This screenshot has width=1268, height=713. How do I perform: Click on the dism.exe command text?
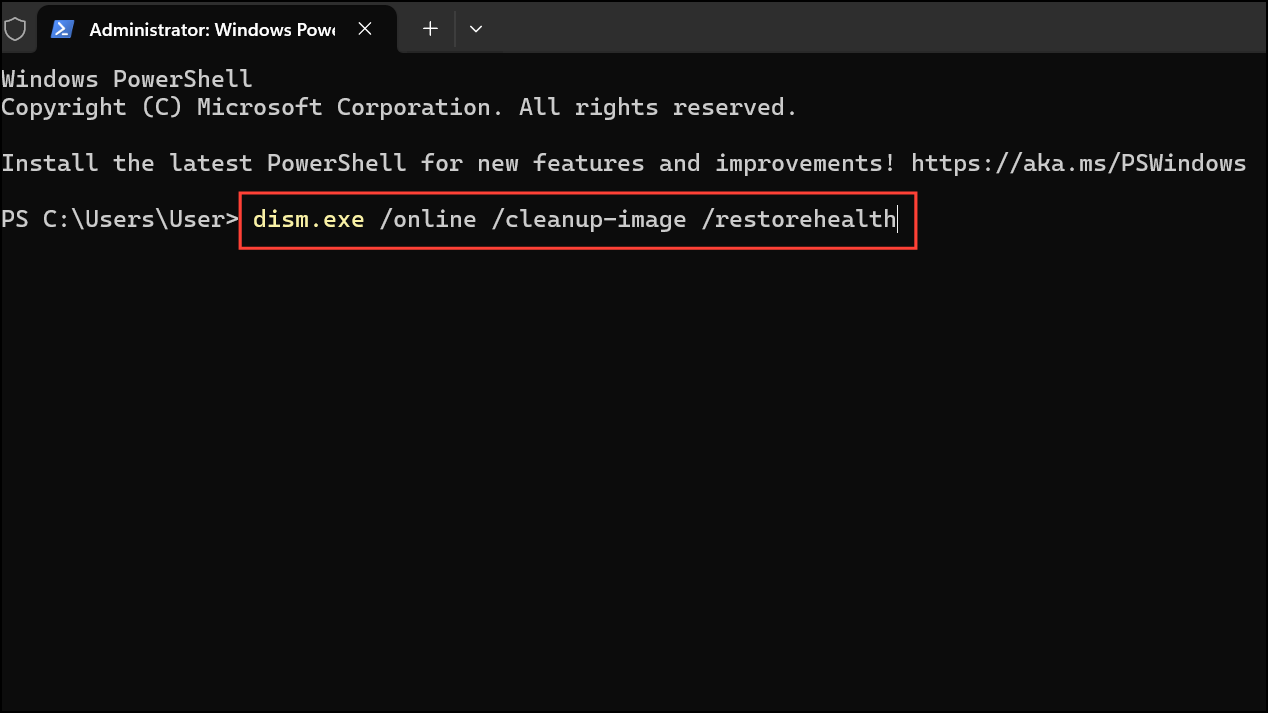[x=308, y=219]
